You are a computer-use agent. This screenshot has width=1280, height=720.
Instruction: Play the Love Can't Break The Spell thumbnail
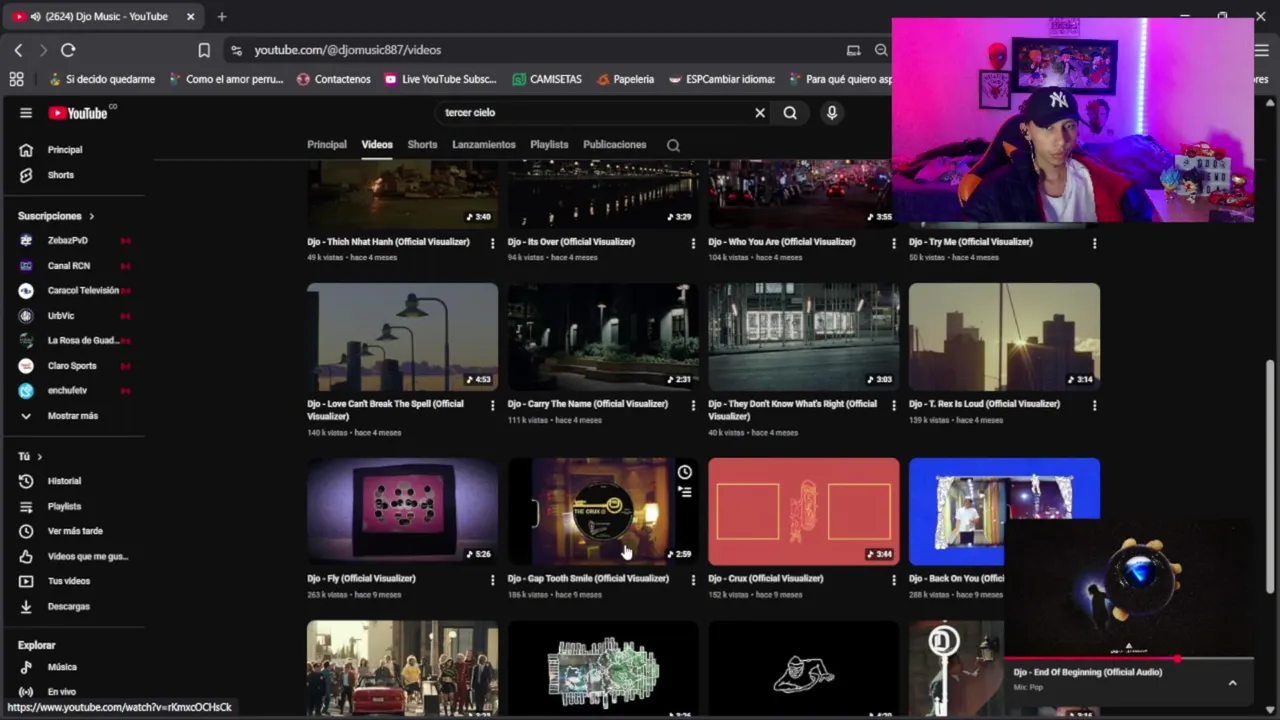tap(402, 337)
